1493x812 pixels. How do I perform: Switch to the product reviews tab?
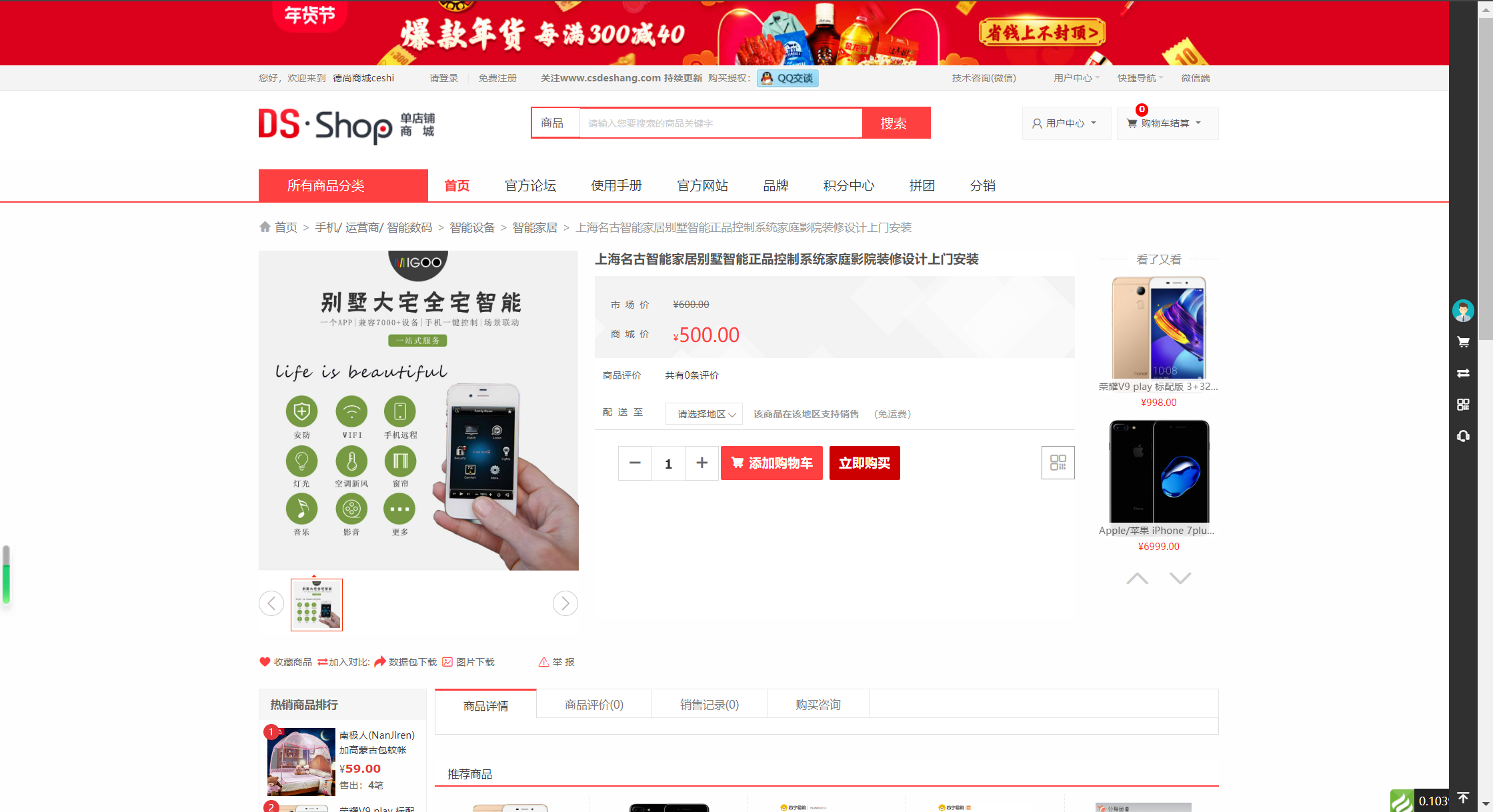point(593,705)
